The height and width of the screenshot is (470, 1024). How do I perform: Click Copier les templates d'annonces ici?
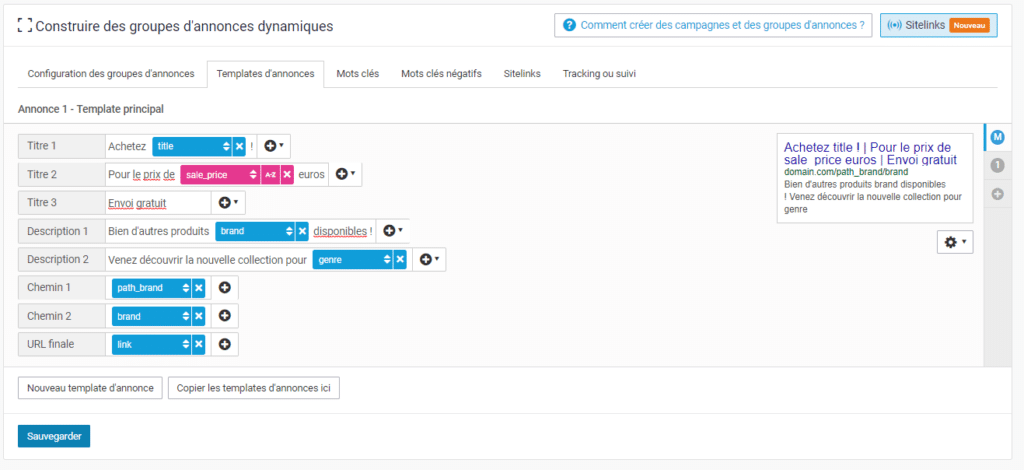[253, 388]
